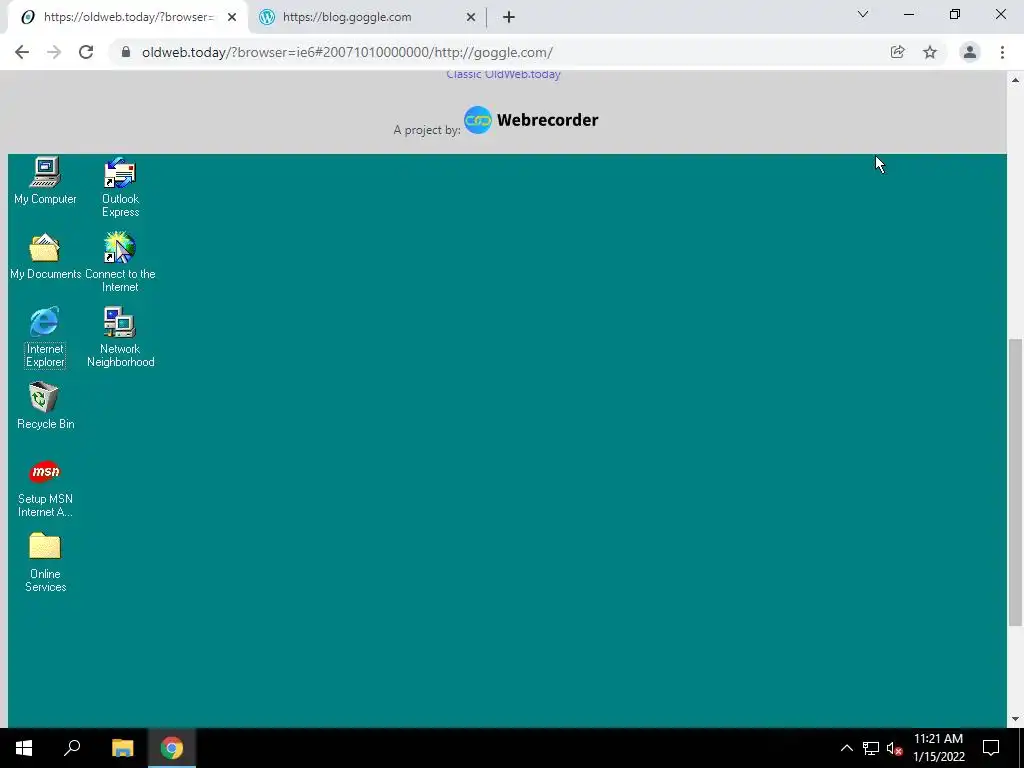Go back with the browser back arrow
Screen dimensions: 1024x768
pos(22,52)
